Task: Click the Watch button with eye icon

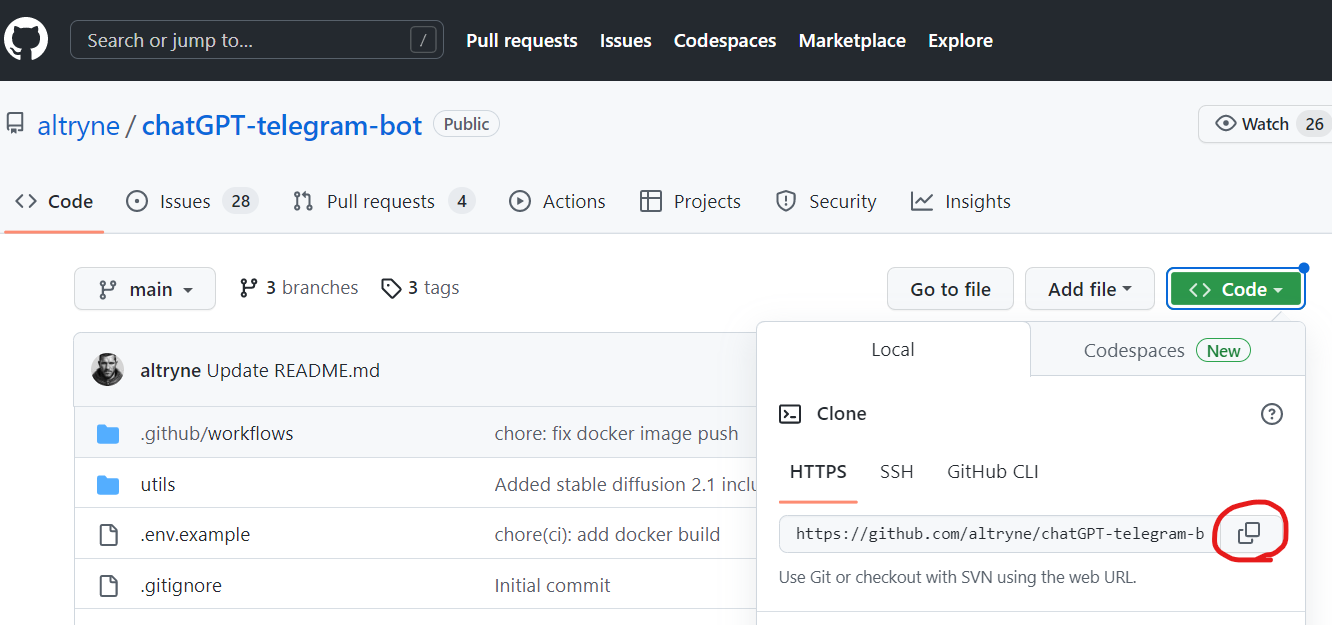Action: point(1253,124)
